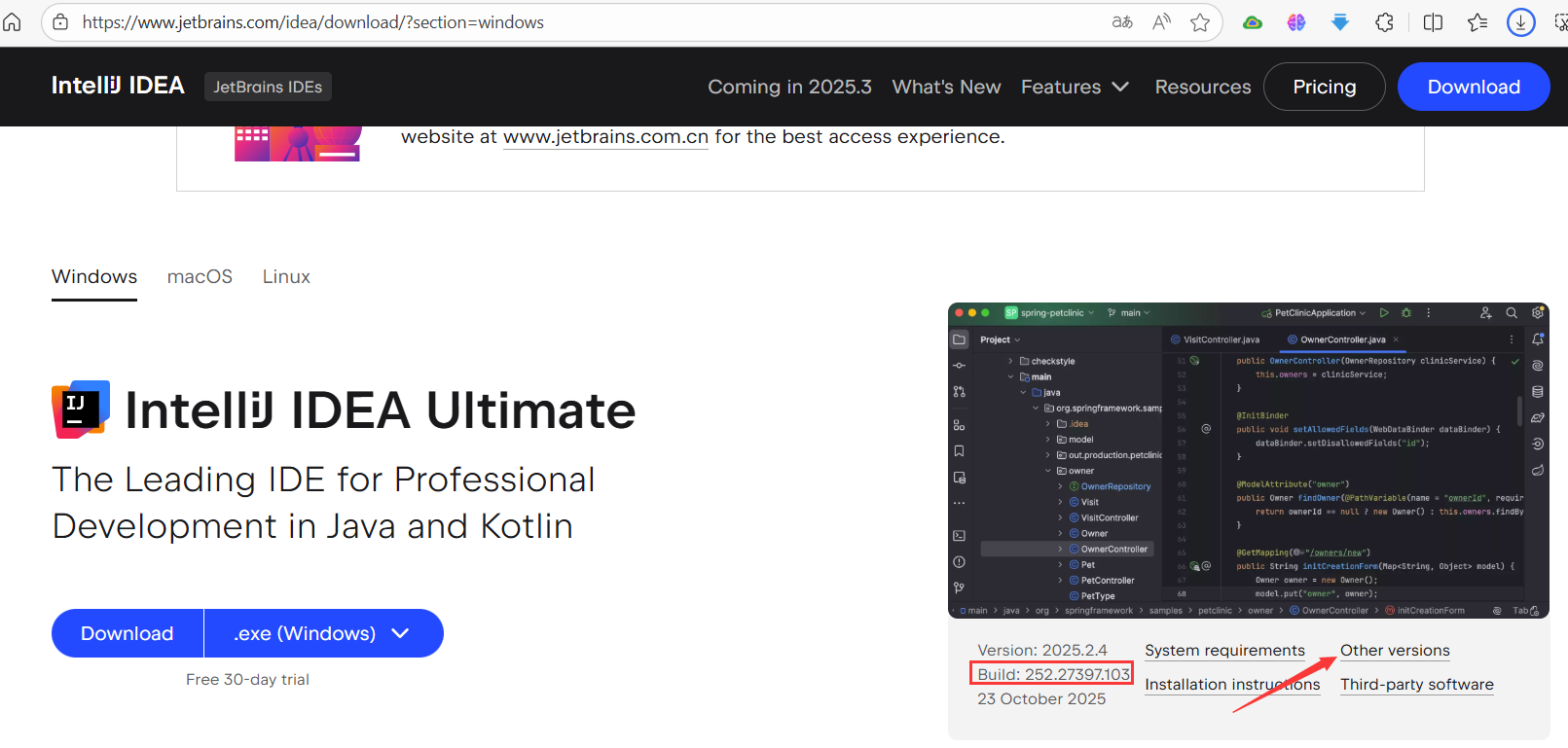Click the header Download button

pos(1474,87)
